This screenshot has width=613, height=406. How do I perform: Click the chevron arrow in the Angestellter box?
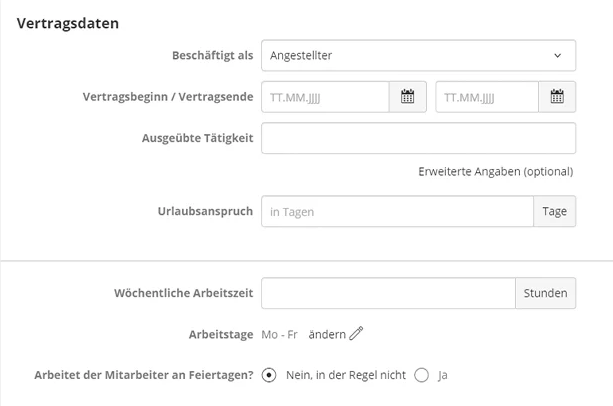(x=557, y=55)
